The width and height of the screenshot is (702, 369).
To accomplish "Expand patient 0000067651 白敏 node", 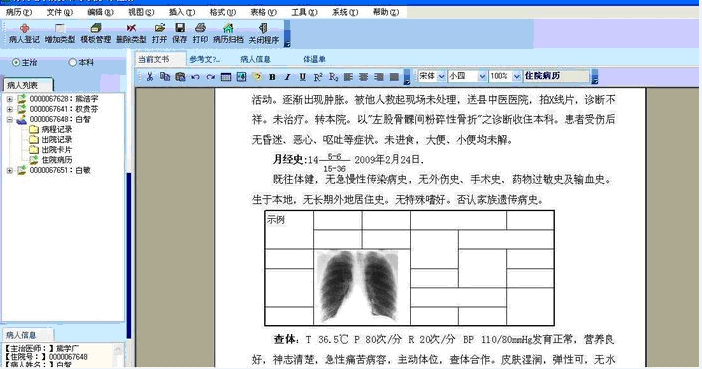I will (x=9, y=170).
